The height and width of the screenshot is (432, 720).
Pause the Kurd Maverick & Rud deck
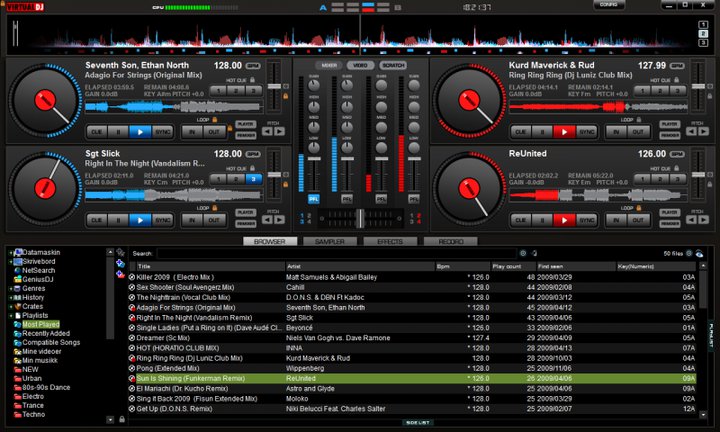click(542, 132)
